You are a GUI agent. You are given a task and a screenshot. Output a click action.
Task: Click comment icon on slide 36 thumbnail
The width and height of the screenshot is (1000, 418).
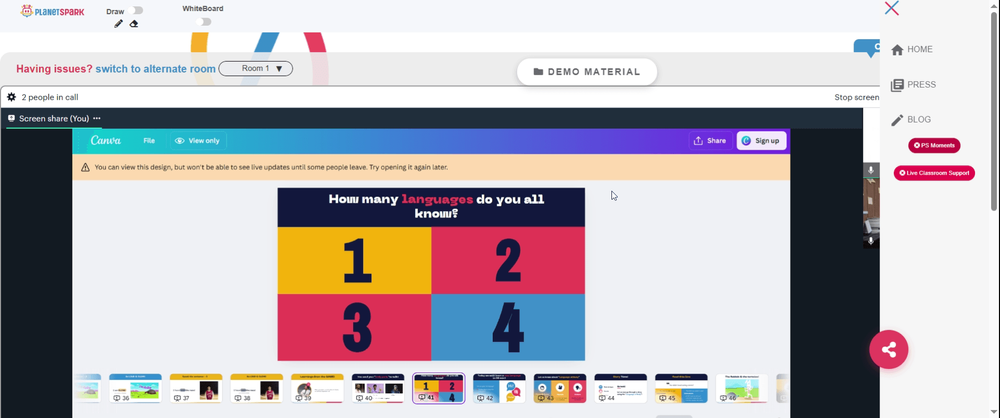tap(117, 398)
